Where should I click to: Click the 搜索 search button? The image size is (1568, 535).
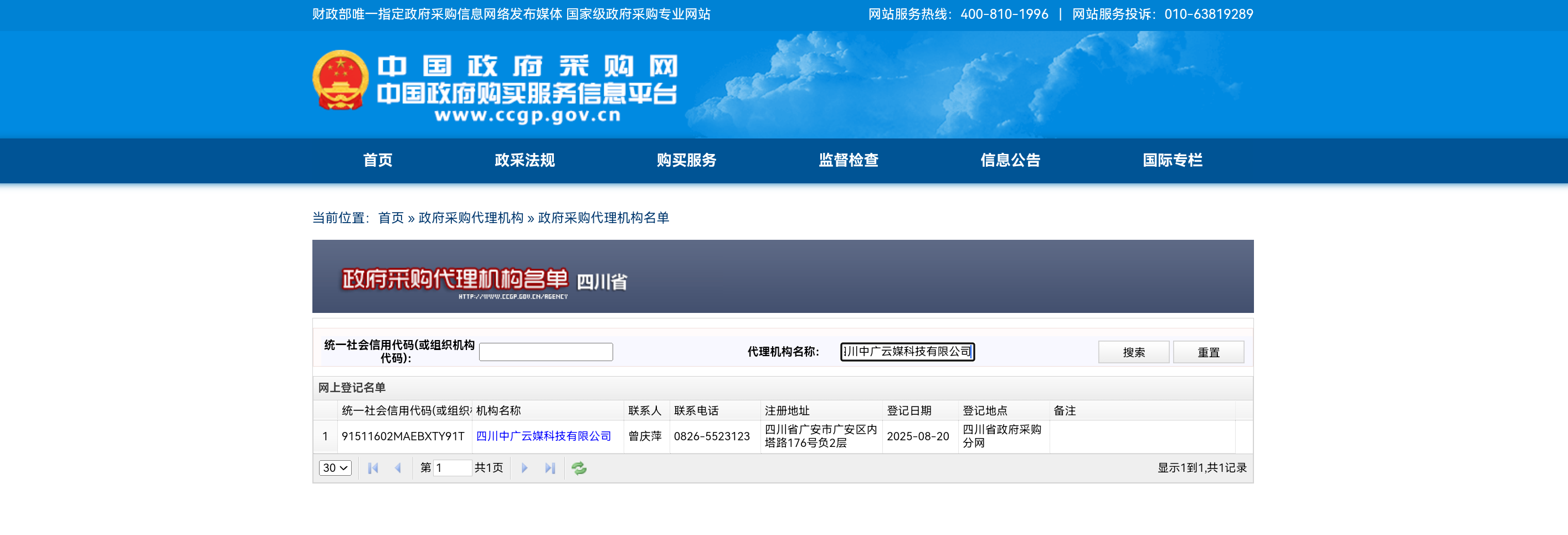tap(1133, 352)
